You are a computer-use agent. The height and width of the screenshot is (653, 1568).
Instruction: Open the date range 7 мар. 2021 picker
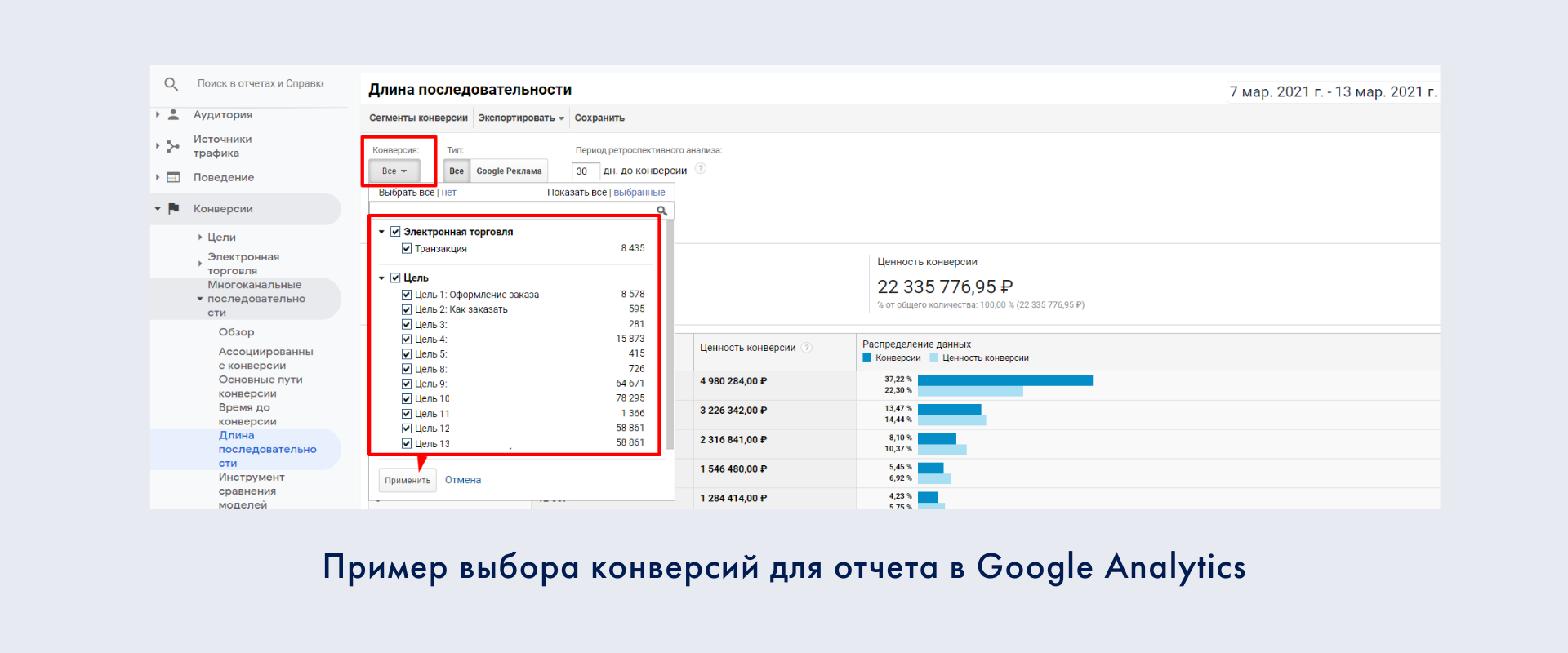click(x=1333, y=92)
